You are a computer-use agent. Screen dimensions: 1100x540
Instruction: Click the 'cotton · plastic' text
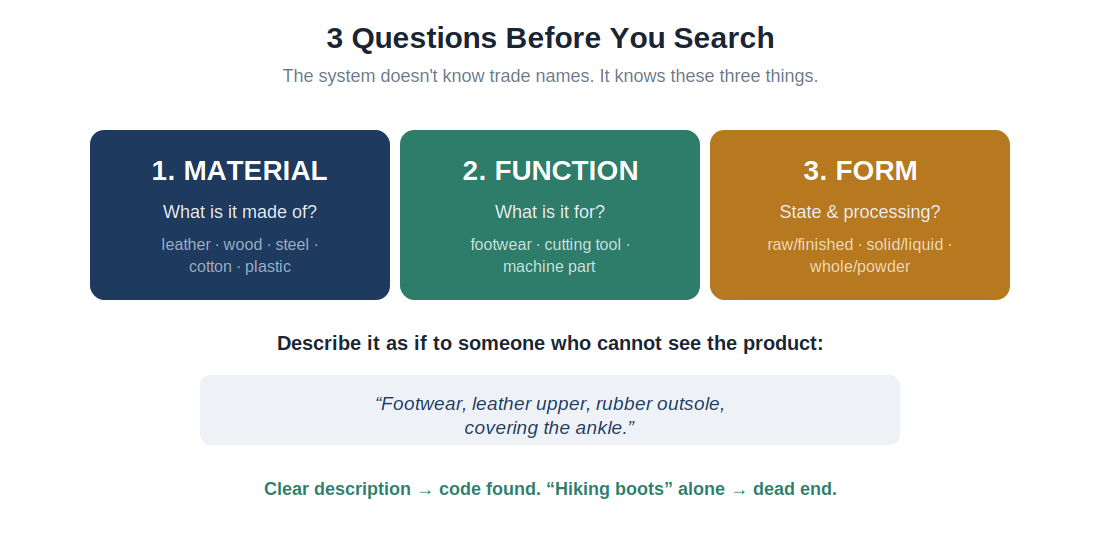[239, 266]
